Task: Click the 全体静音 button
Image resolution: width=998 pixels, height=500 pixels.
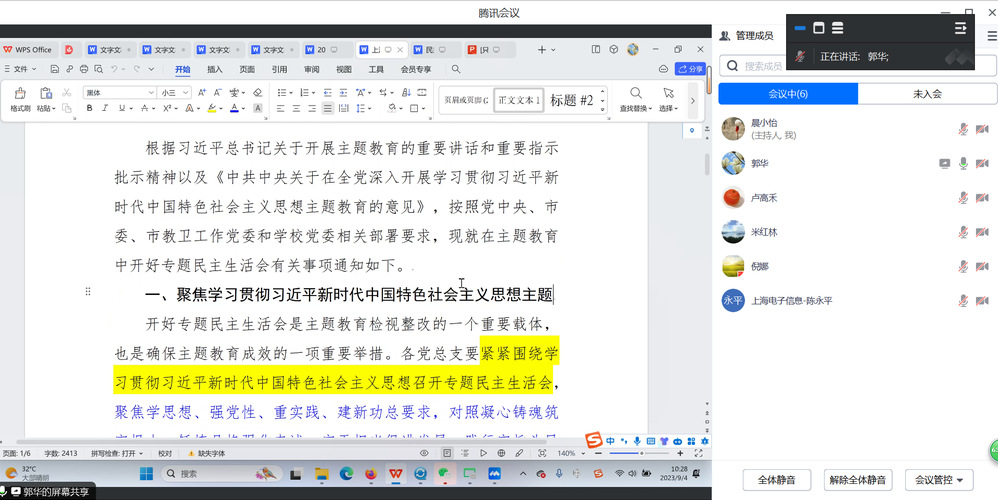Action: coord(776,480)
